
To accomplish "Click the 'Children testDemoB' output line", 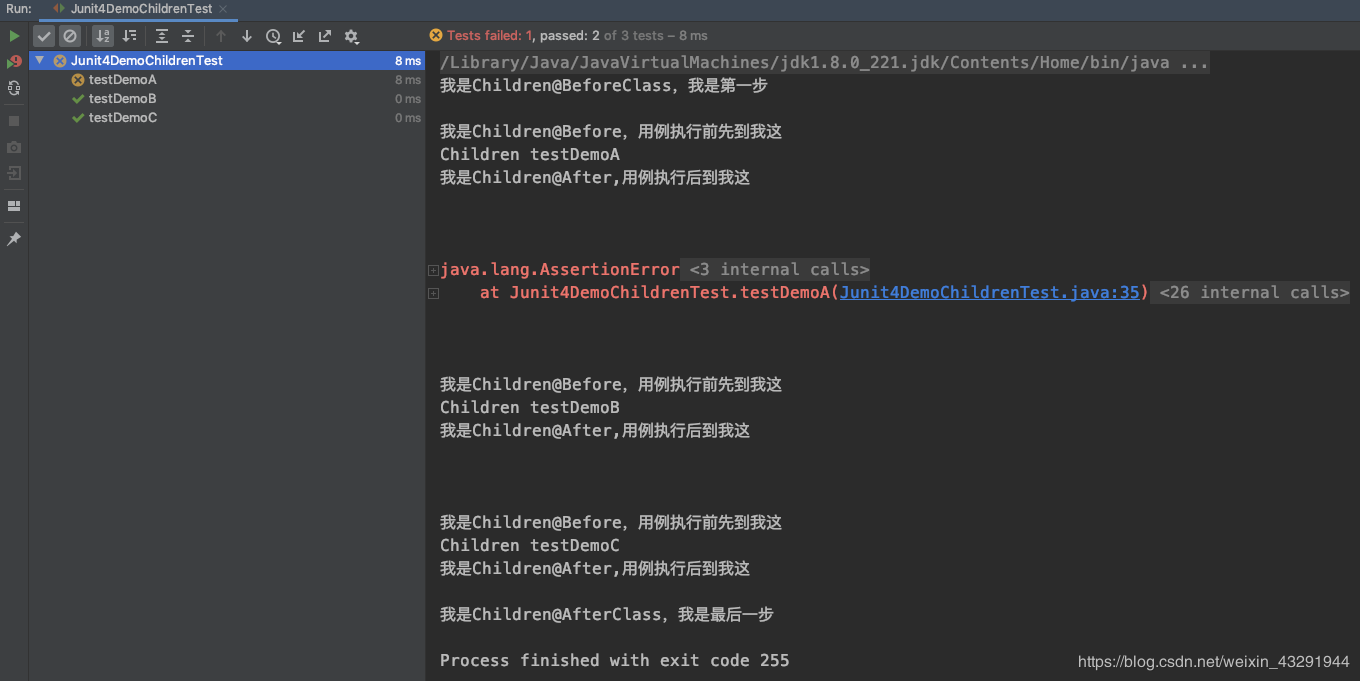I will (530, 408).
